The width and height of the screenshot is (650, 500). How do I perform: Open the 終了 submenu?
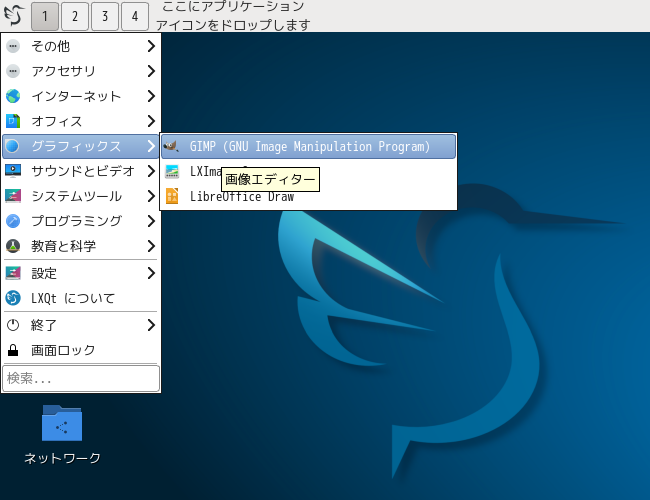click(81, 325)
